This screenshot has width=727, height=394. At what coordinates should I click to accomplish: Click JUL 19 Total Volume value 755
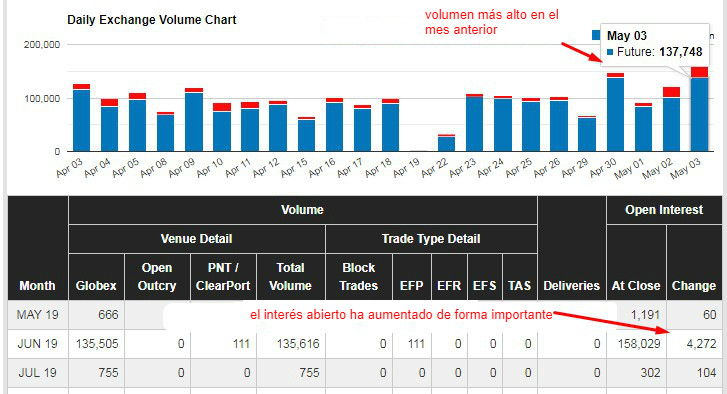click(x=309, y=373)
